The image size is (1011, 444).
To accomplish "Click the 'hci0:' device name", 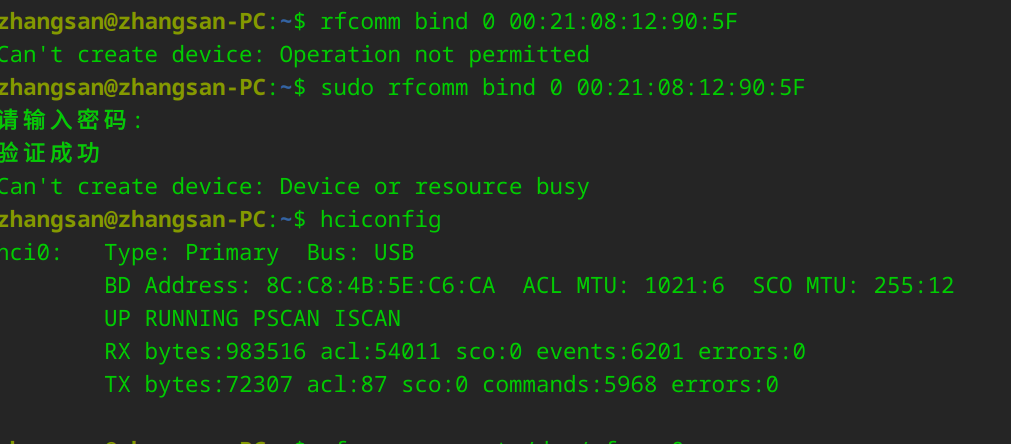I will (x=30, y=253).
